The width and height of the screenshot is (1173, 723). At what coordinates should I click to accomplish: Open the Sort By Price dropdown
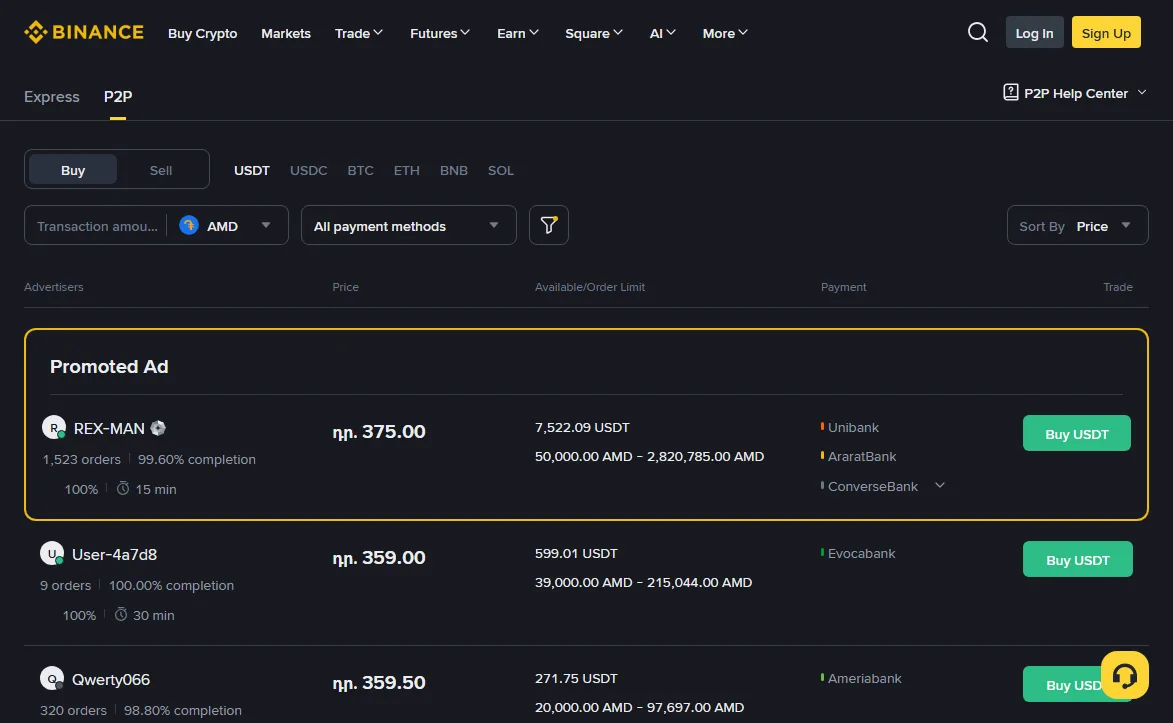tap(1077, 225)
